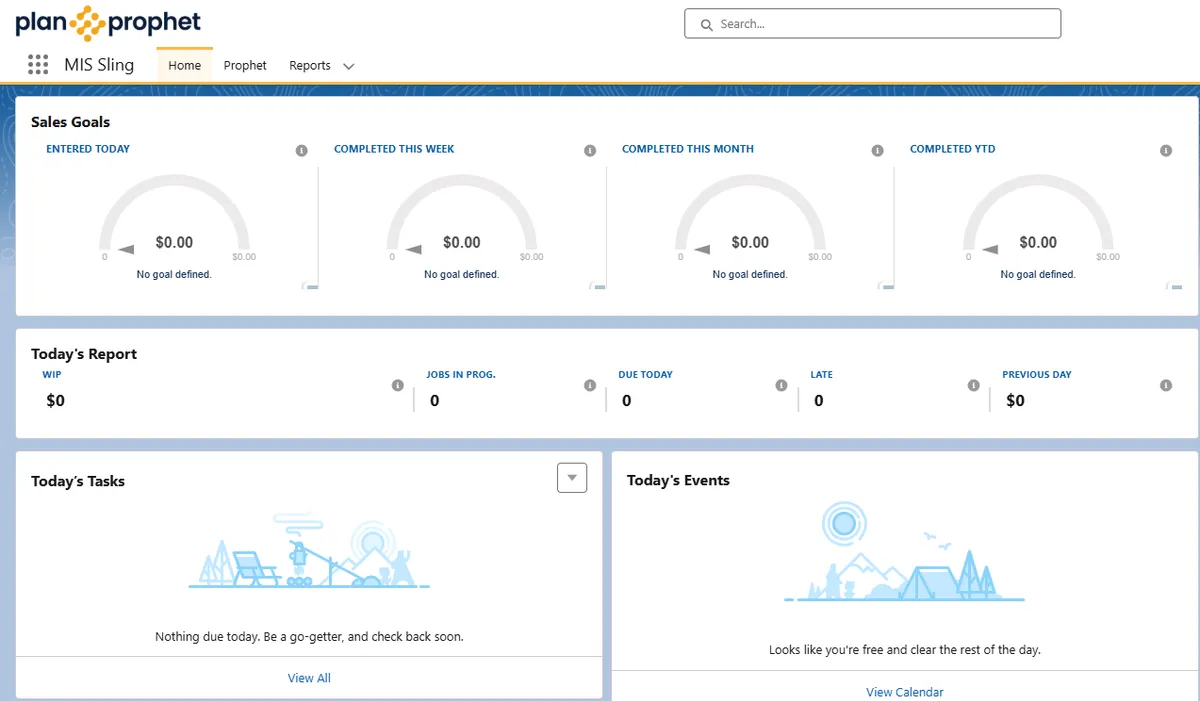
Task: Click info icon for Completed YTD
Action: click(x=1166, y=151)
